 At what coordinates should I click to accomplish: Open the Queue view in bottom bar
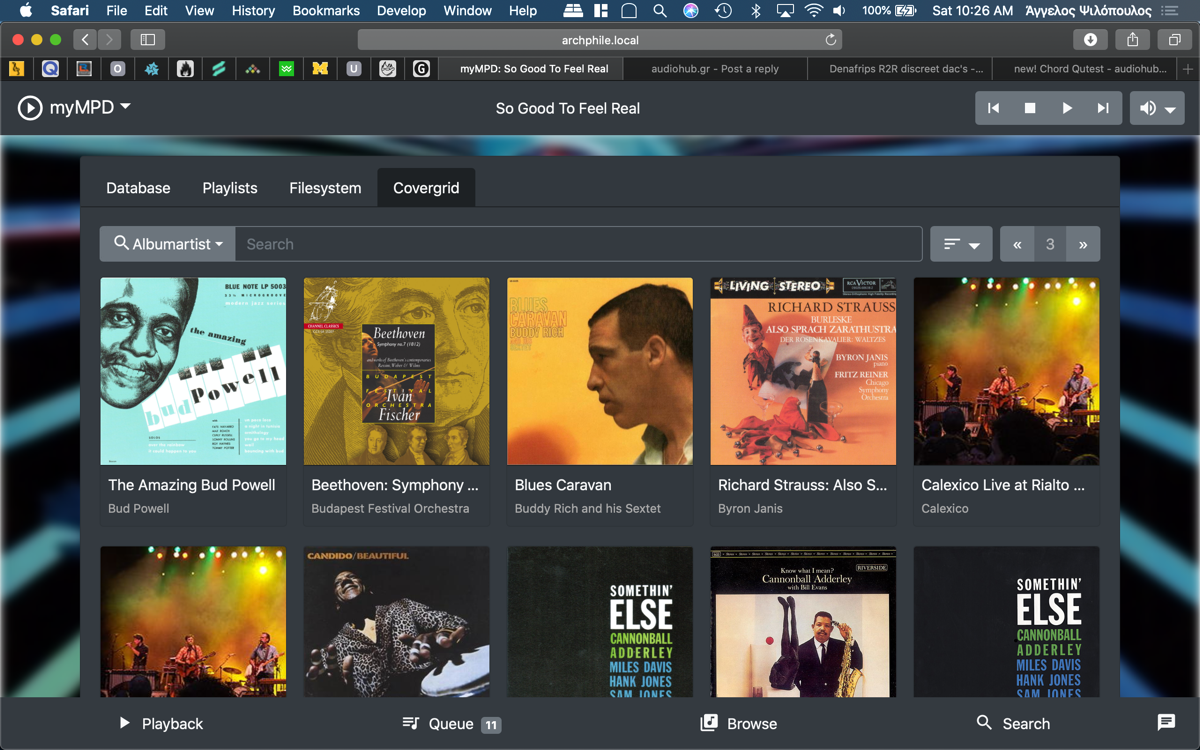pyautogui.click(x=450, y=724)
